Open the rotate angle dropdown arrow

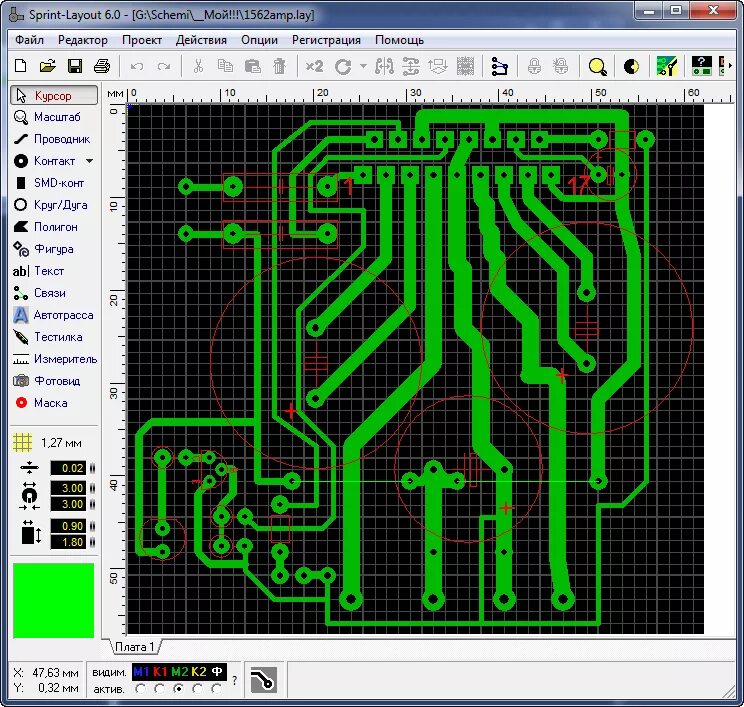(363, 66)
